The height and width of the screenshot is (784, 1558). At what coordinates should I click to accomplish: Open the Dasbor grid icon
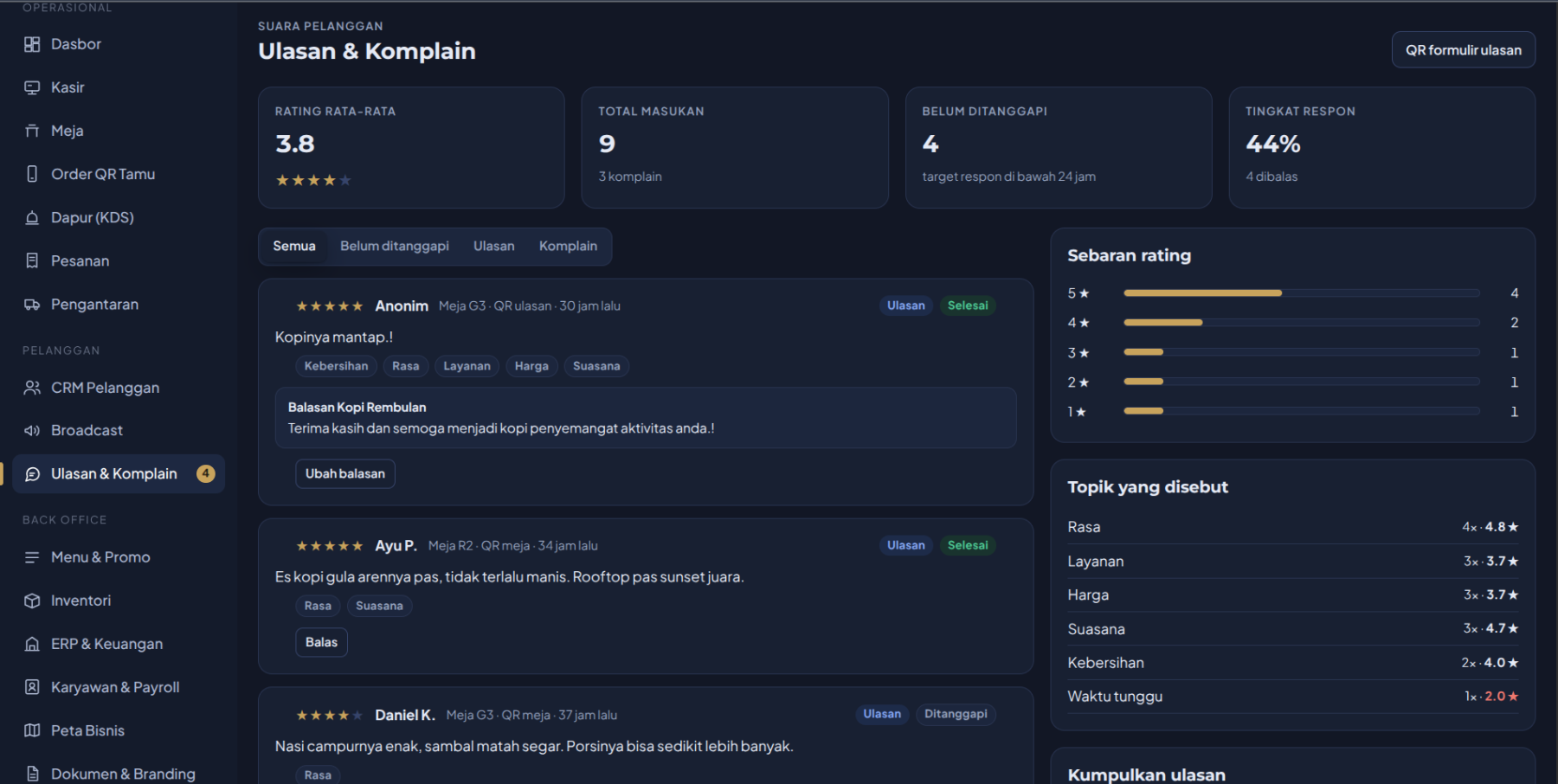click(32, 44)
